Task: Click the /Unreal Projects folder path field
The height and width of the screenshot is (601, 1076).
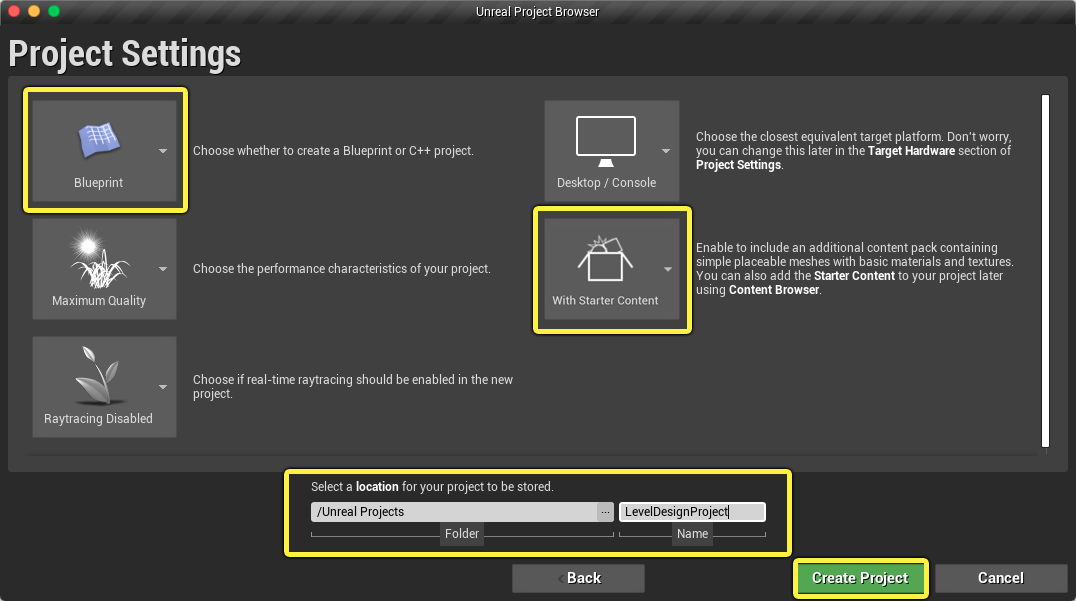Action: pyautogui.click(x=454, y=512)
